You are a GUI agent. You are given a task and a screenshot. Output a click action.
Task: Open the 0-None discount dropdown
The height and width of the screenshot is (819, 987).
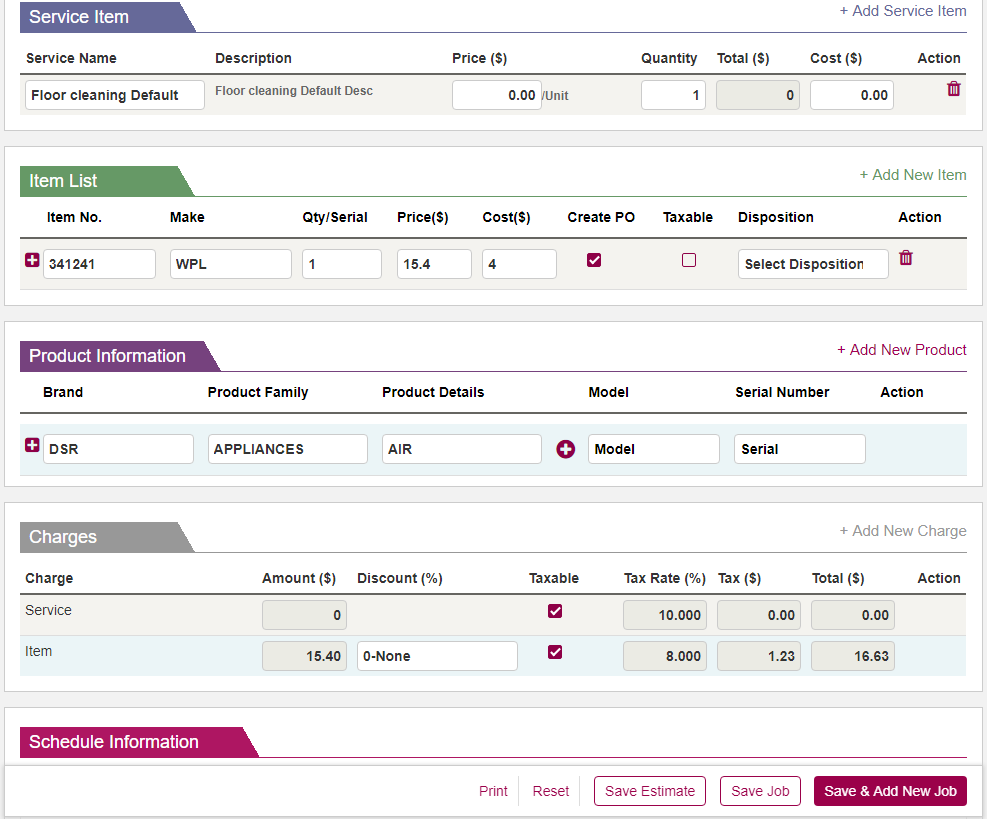437,656
